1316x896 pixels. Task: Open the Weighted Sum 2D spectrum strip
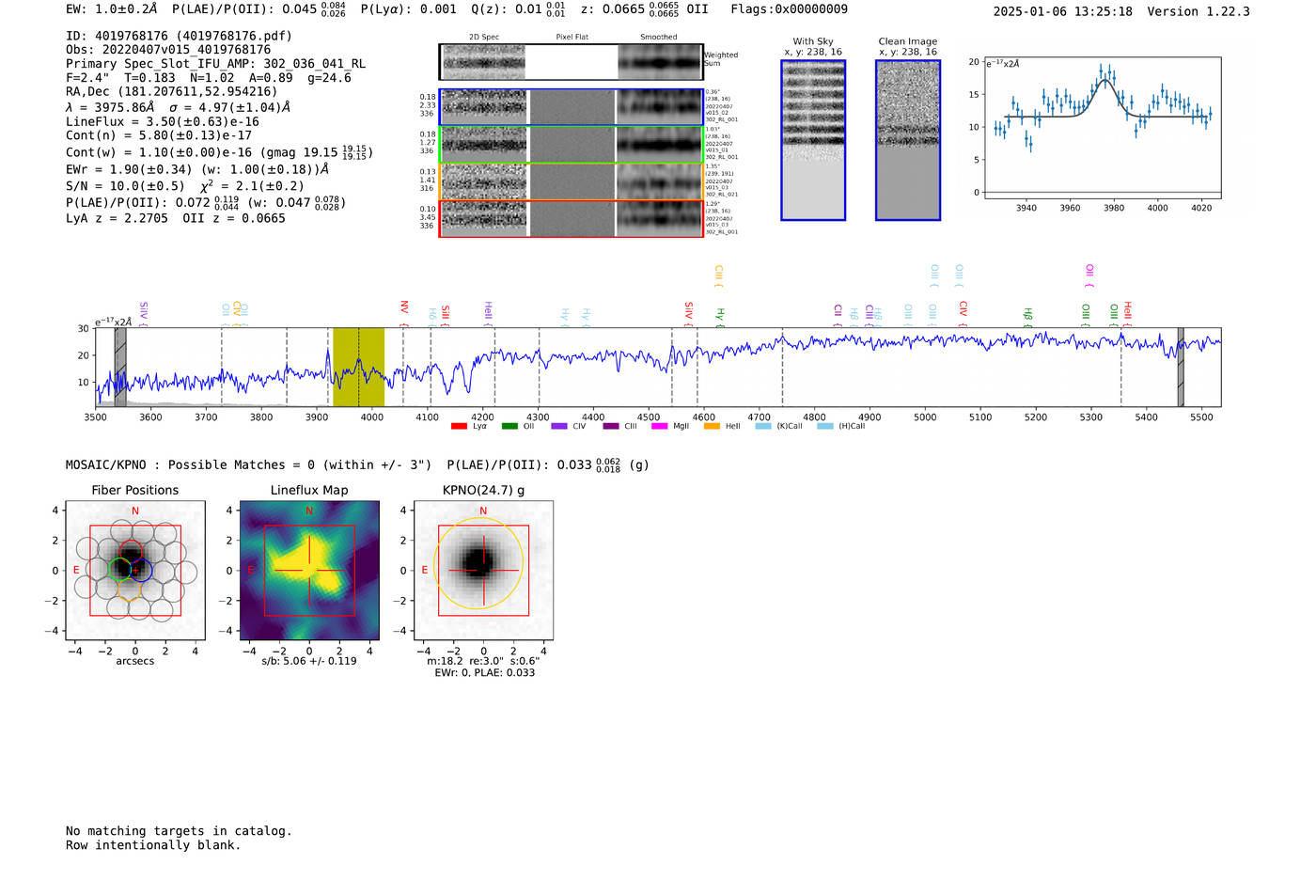pos(571,62)
